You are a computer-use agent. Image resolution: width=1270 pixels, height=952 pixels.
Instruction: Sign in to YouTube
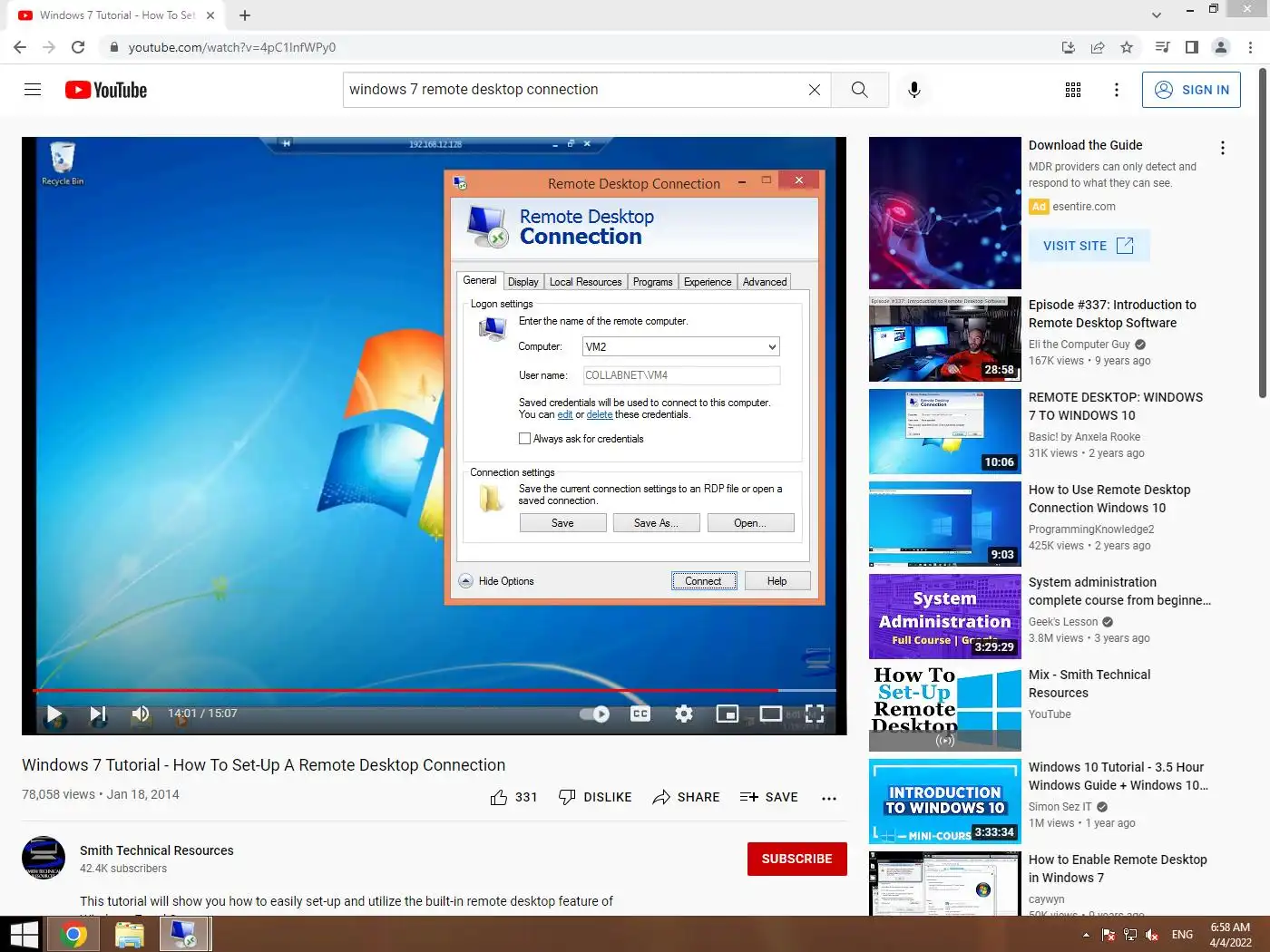pos(1192,90)
